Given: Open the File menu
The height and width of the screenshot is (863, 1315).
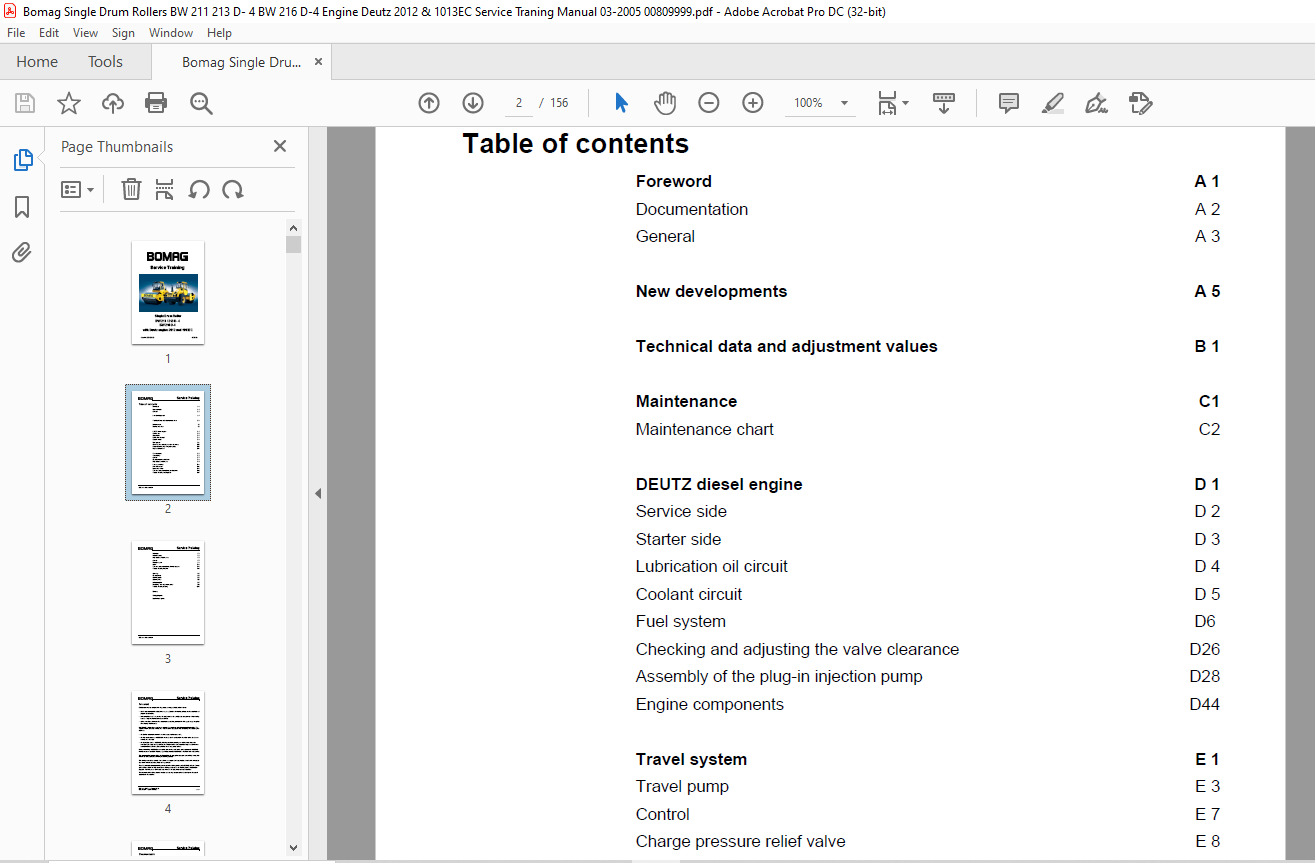Looking at the screenshot, I should pyautogui.click(x=16, y=33).
